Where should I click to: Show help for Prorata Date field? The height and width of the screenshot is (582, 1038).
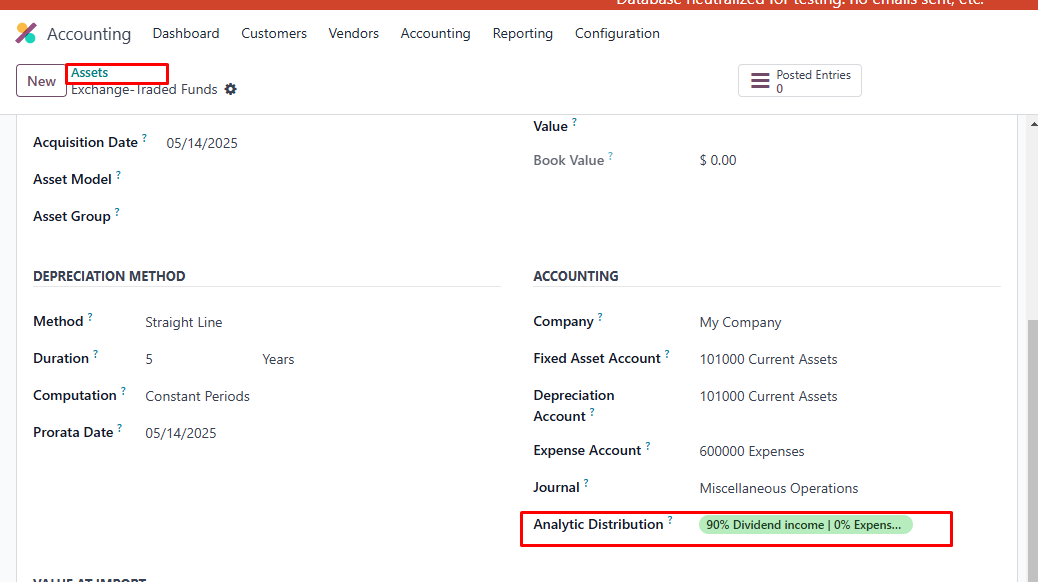[120, 428]
